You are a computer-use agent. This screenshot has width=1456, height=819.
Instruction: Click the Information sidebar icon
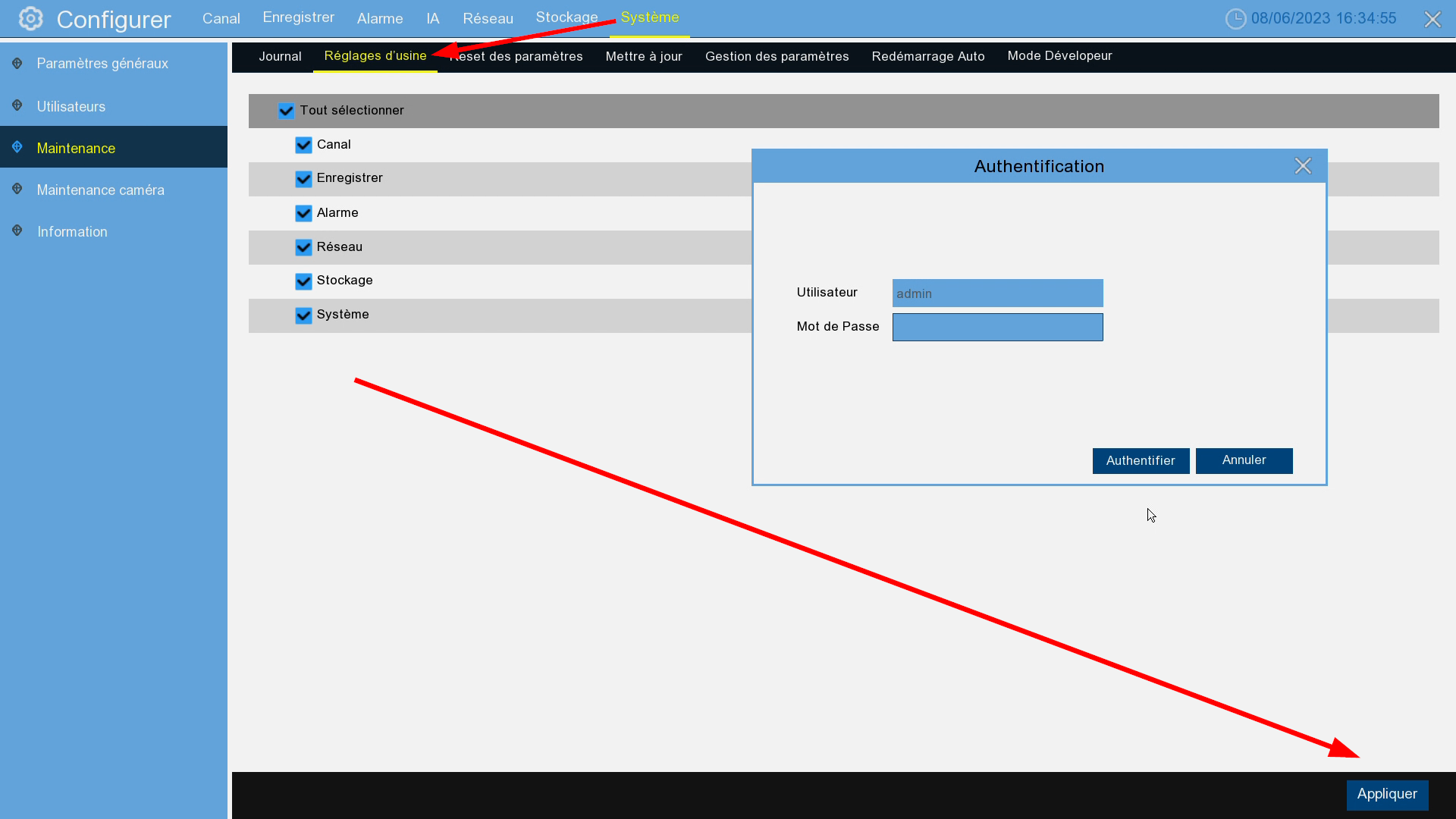pos(17,231)
